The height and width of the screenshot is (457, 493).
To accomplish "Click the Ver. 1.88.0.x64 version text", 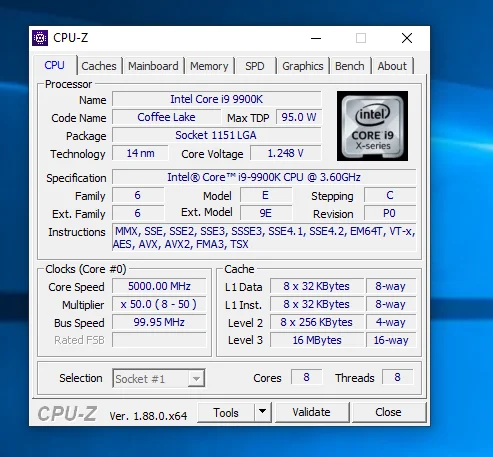I will click(148, 416).
